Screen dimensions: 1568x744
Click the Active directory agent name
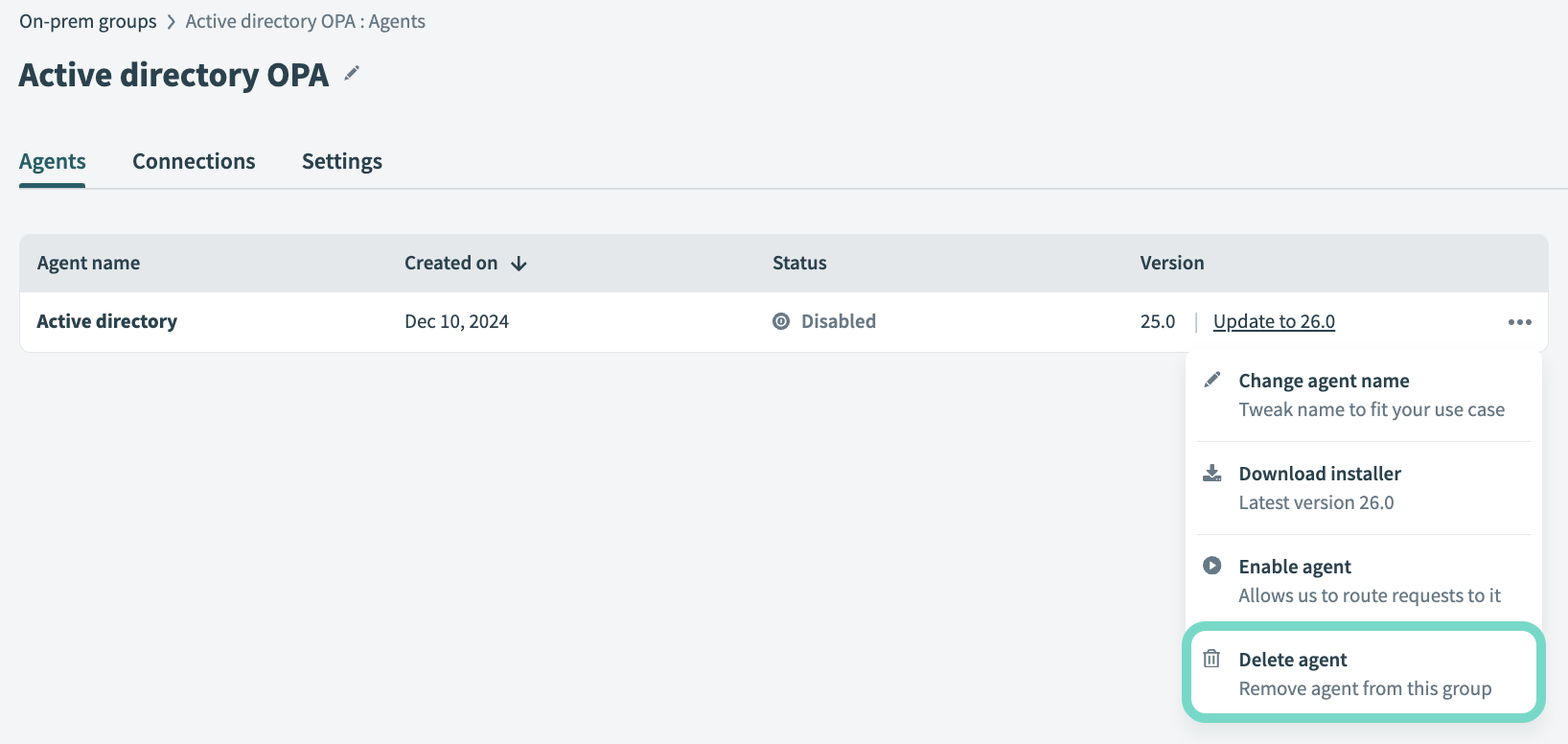pos(107,321)
